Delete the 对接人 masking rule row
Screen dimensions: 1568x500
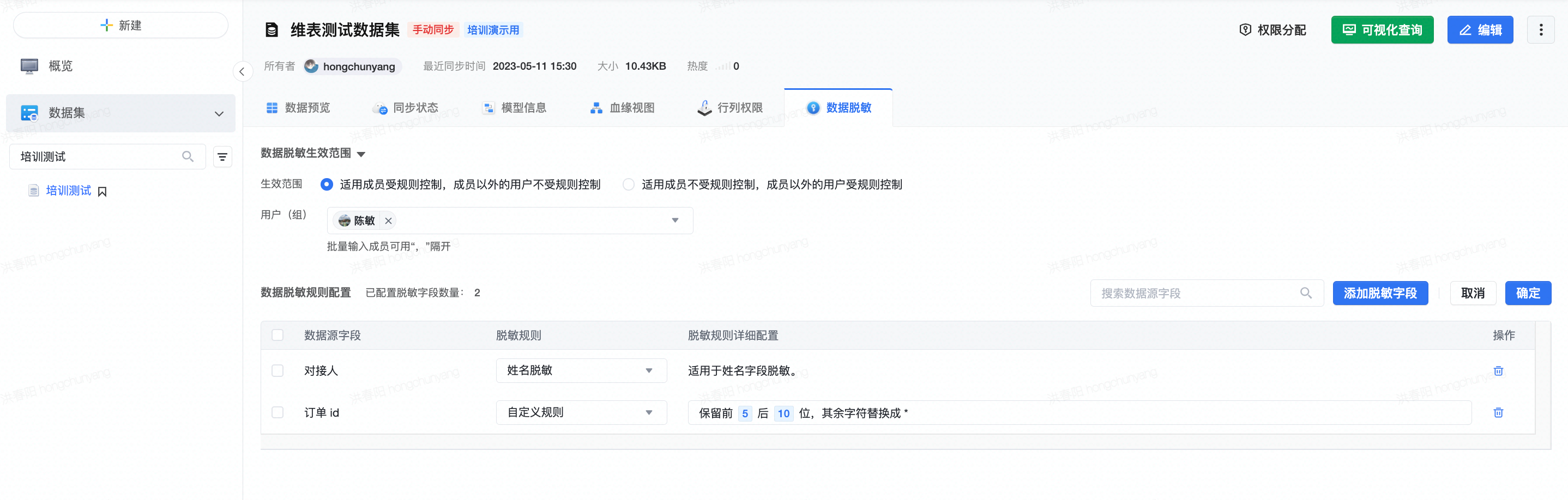1498,370
